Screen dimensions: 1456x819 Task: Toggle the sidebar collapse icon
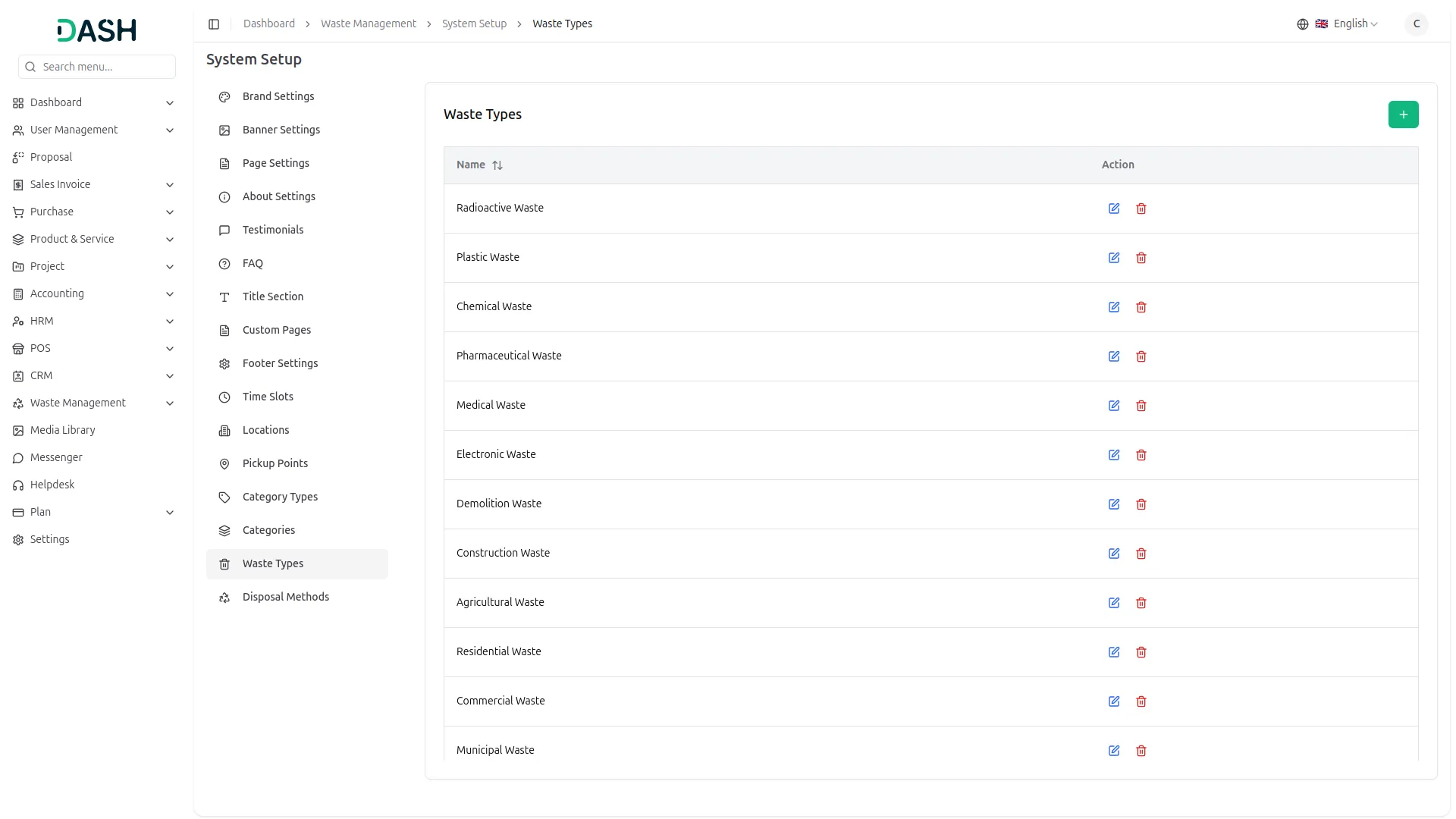(x=214, y=24)
